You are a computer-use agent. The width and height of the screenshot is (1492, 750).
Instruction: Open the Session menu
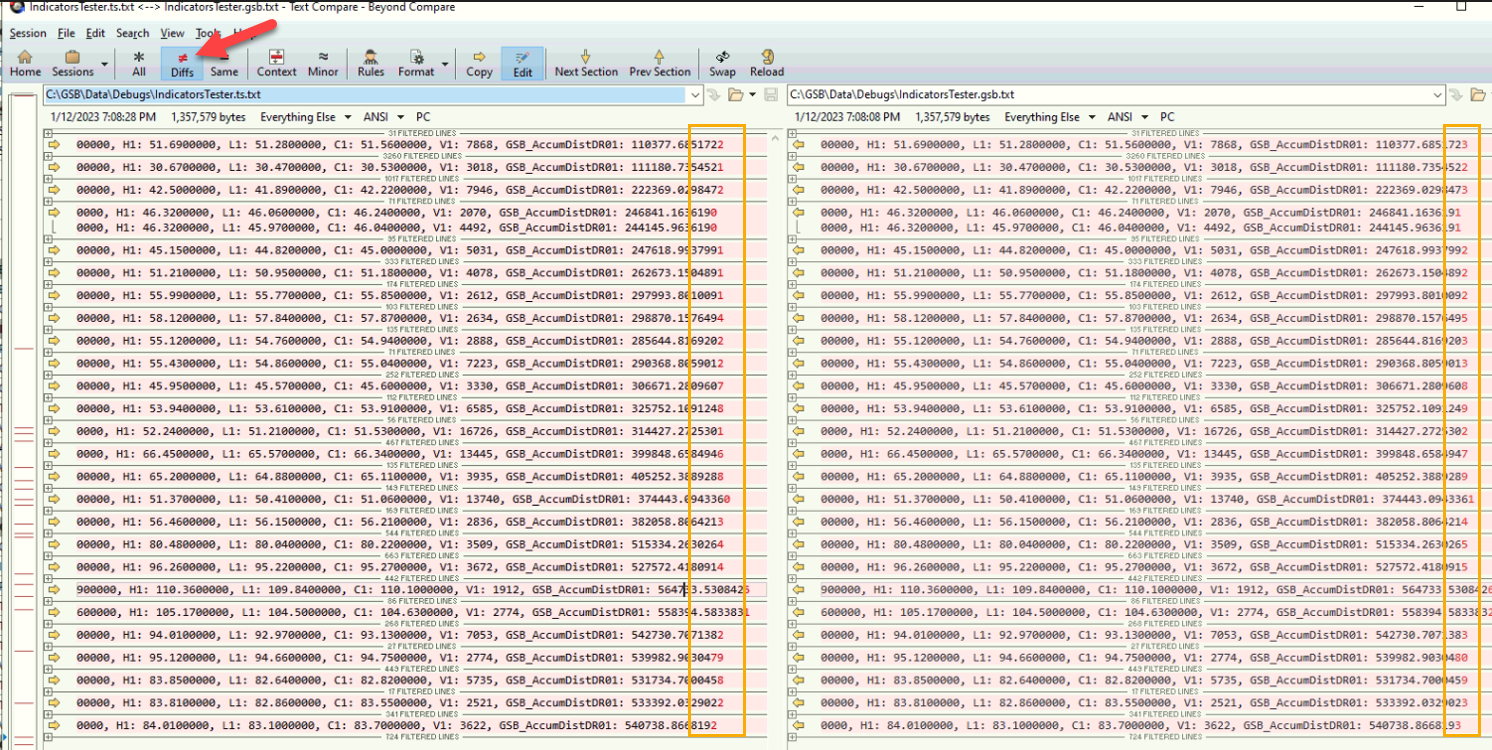[28, 33]
